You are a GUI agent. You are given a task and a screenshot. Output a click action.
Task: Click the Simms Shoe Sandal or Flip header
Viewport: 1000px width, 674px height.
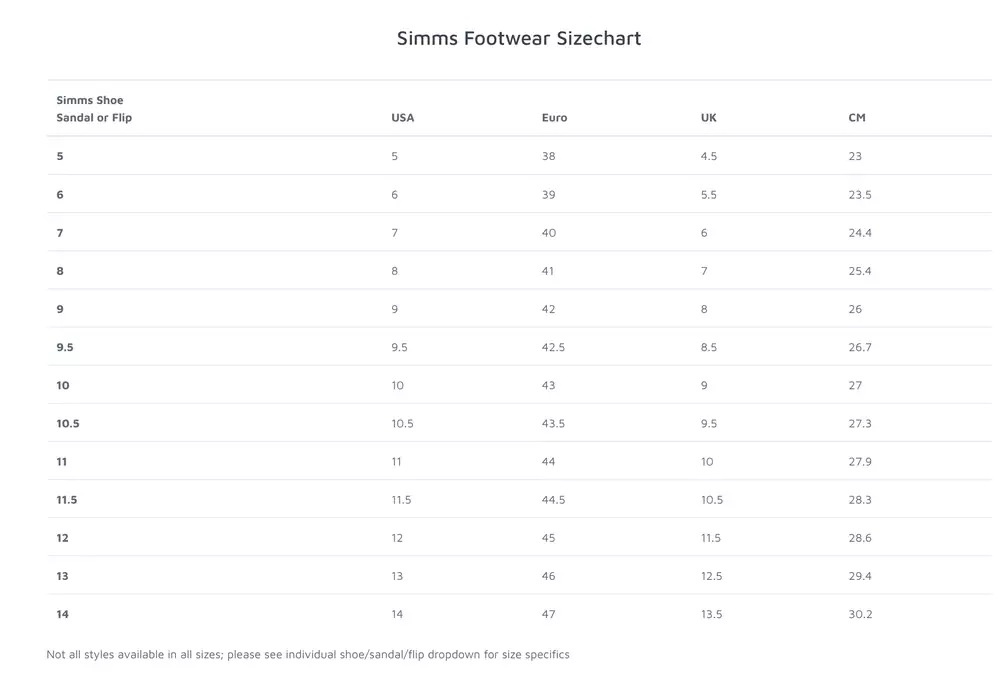94,108
